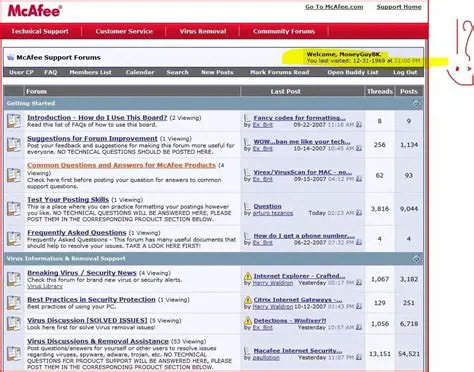Go to last post arrow for WOW...ban me thread
Viewport: 474px width, 372px height.
pyautogui.click(x=359, y=148)
